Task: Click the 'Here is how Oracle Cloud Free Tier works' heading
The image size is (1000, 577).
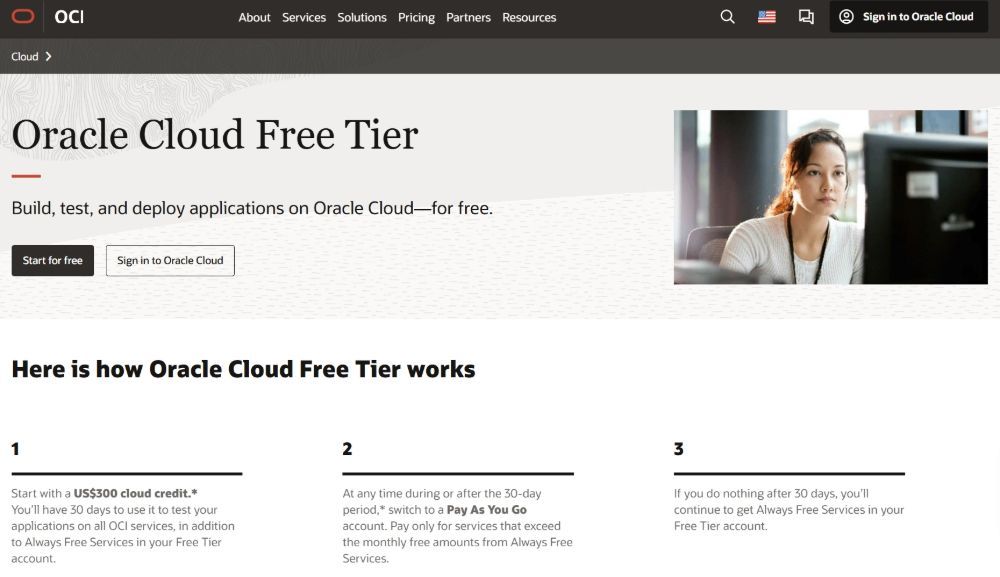Action: point(243,369)
